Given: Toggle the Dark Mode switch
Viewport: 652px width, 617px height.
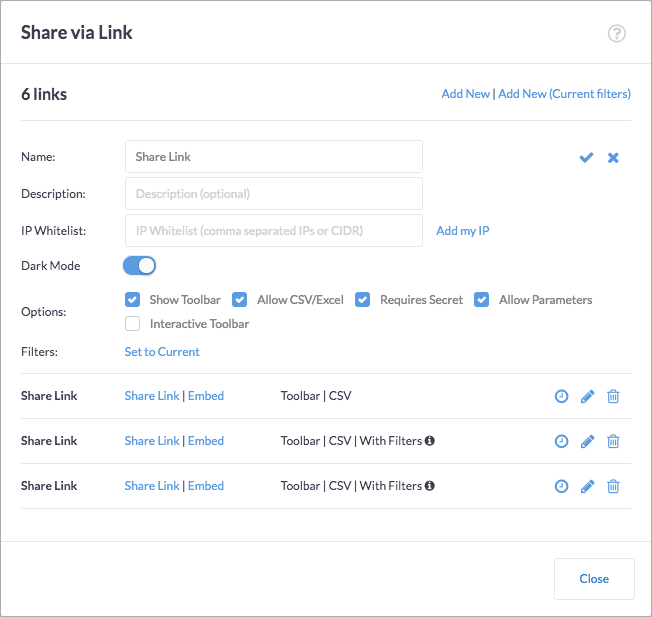Looking at the screenshot, I should pos(139,266).
